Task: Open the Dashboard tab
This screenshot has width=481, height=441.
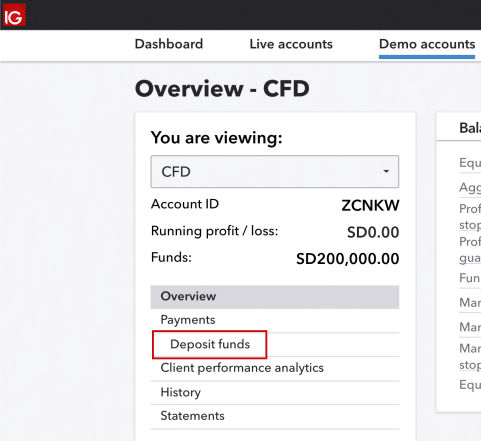Action: coord(169,44)
